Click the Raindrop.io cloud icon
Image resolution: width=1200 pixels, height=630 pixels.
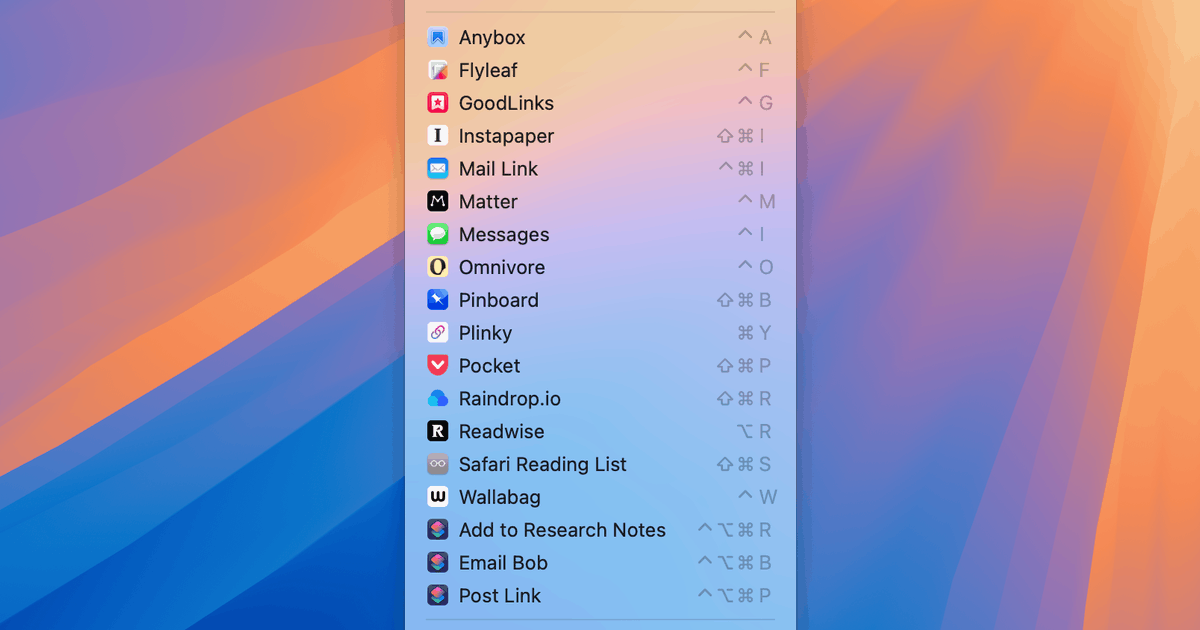438,399
